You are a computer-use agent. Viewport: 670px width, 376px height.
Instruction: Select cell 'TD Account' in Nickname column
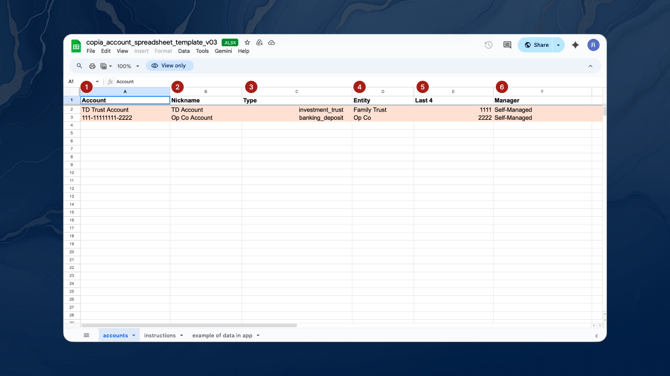tap(206, 110)
